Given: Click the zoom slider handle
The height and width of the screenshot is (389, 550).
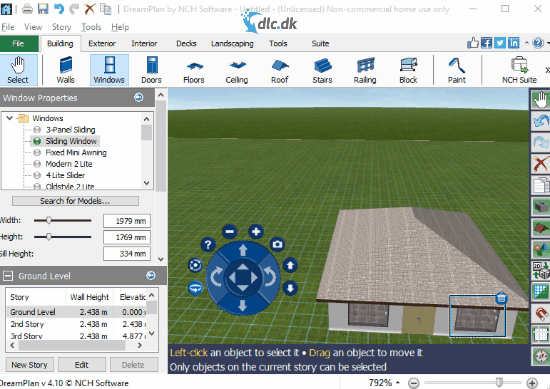Looking at the screenshot, I should coord(499,382).
